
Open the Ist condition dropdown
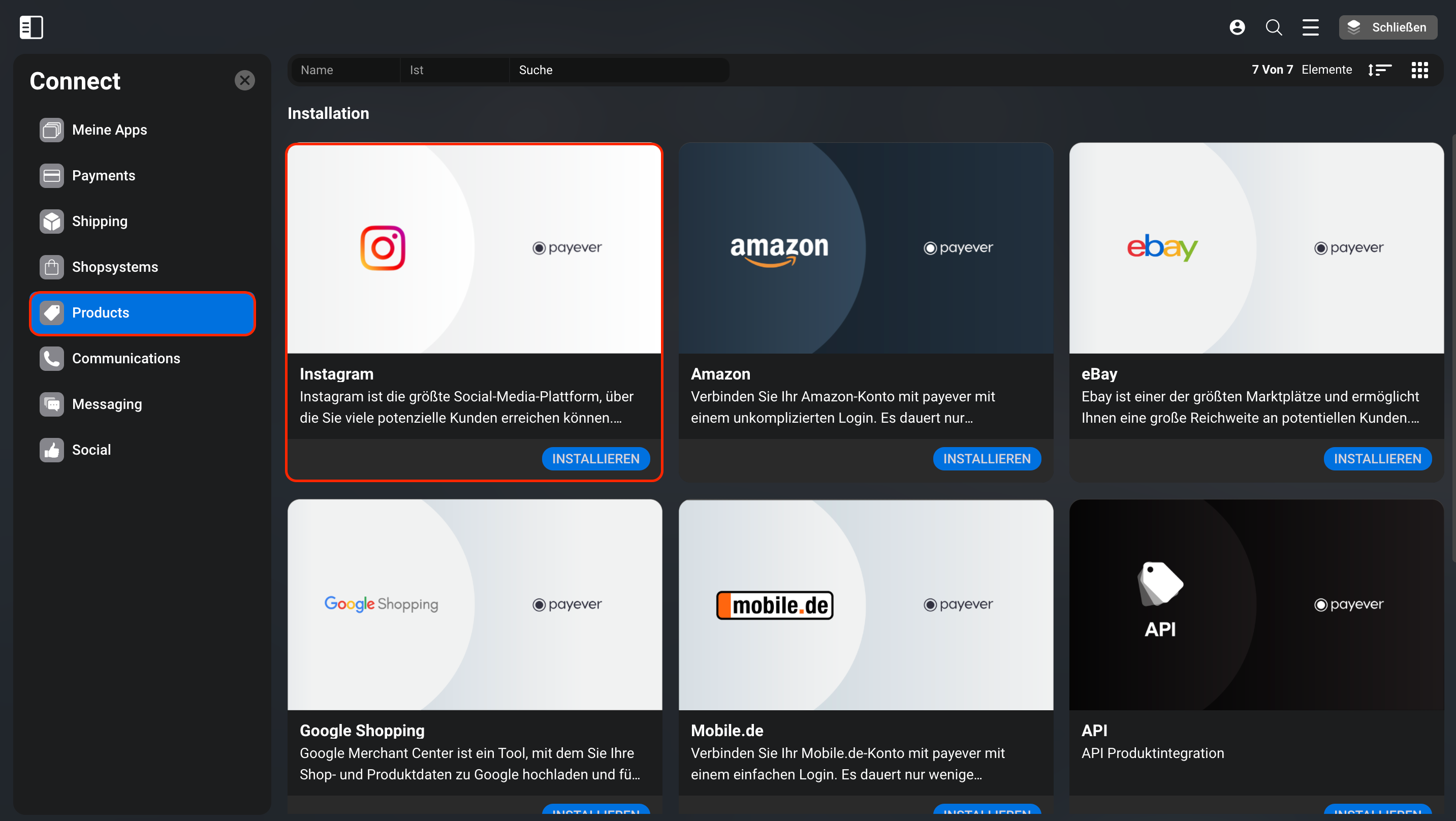(x=455, y=70)
